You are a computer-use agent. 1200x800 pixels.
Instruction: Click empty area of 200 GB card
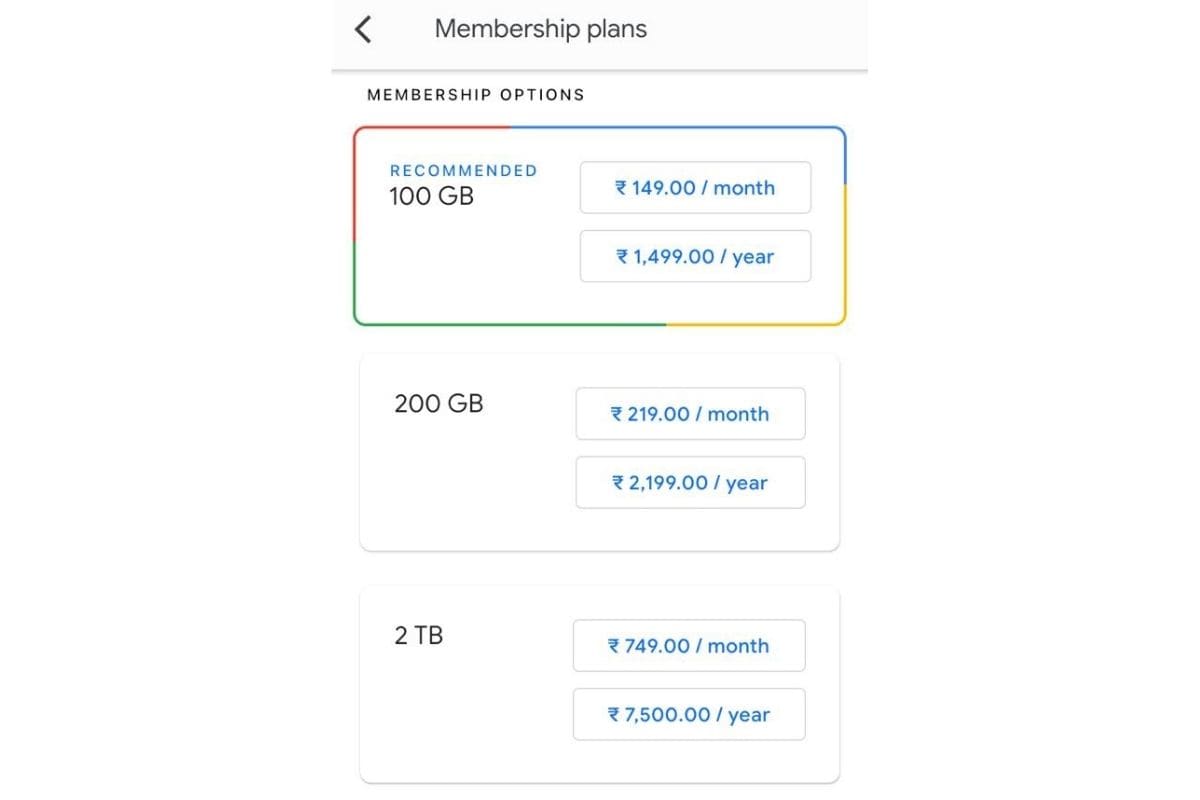coord(460,490)
